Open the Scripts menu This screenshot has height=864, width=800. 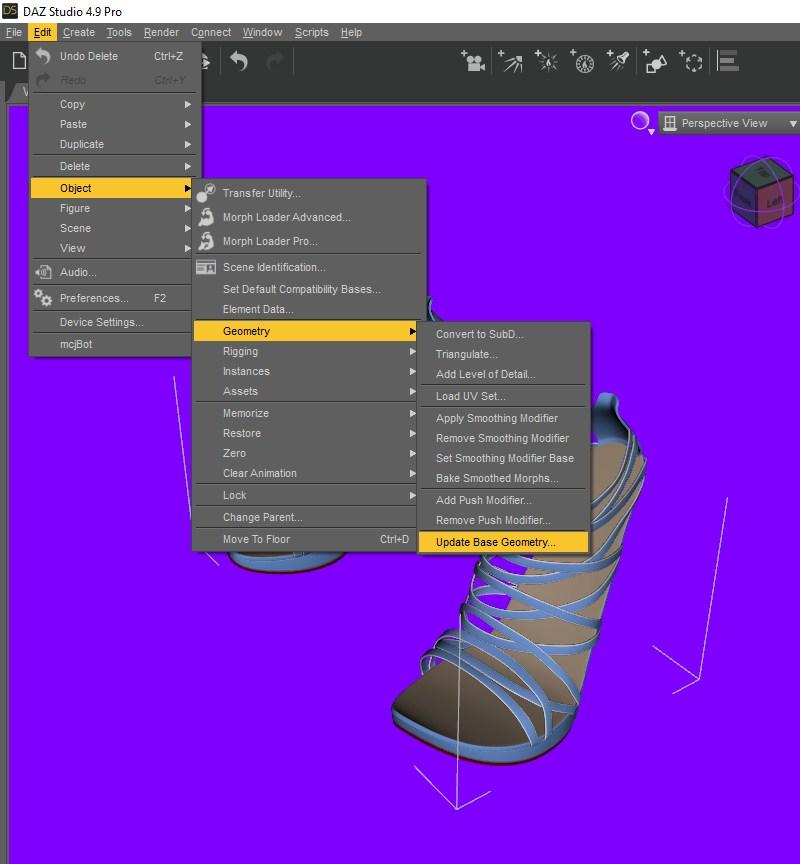(311, 33)
